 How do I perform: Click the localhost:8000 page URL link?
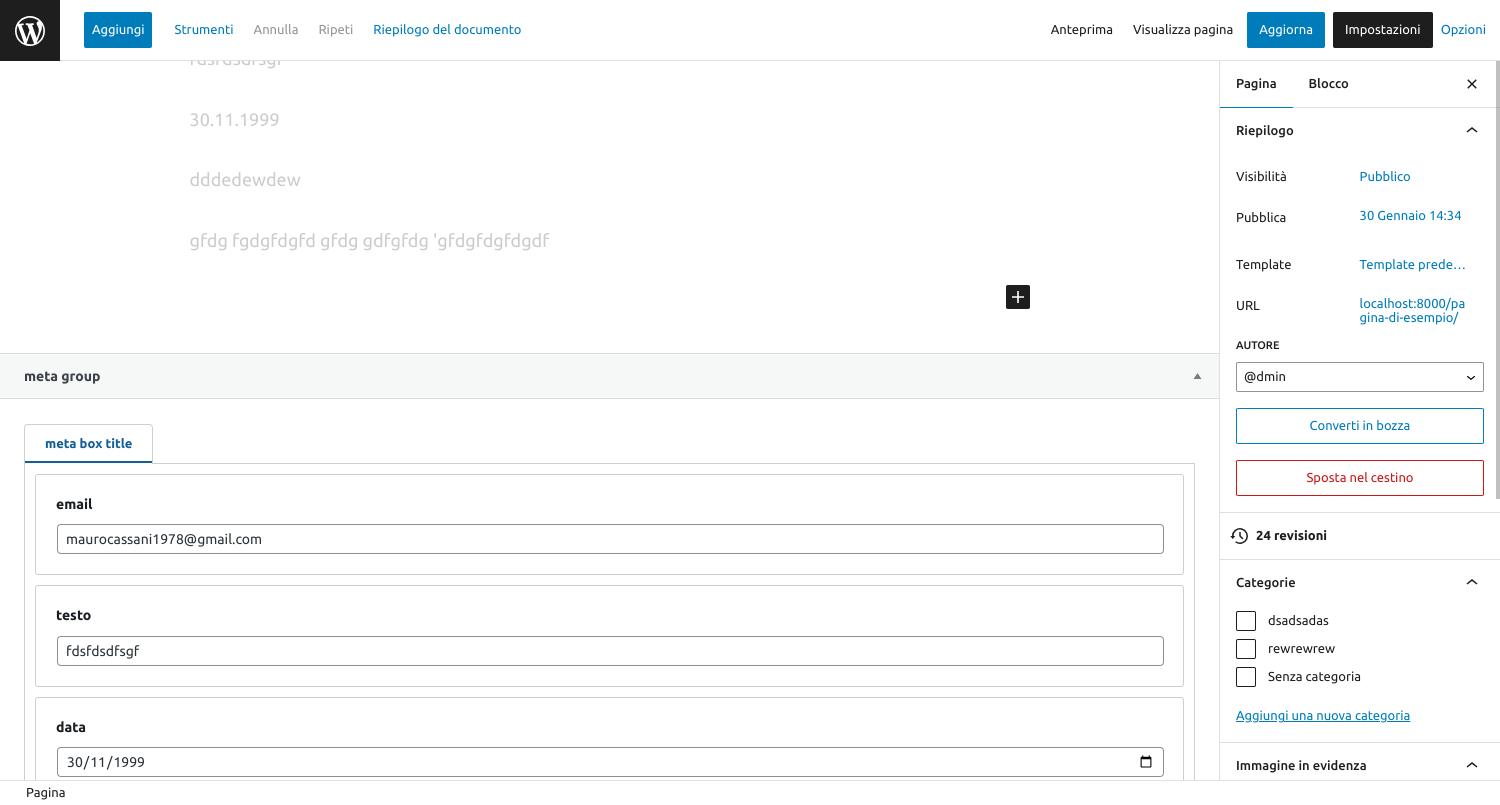1412,311
